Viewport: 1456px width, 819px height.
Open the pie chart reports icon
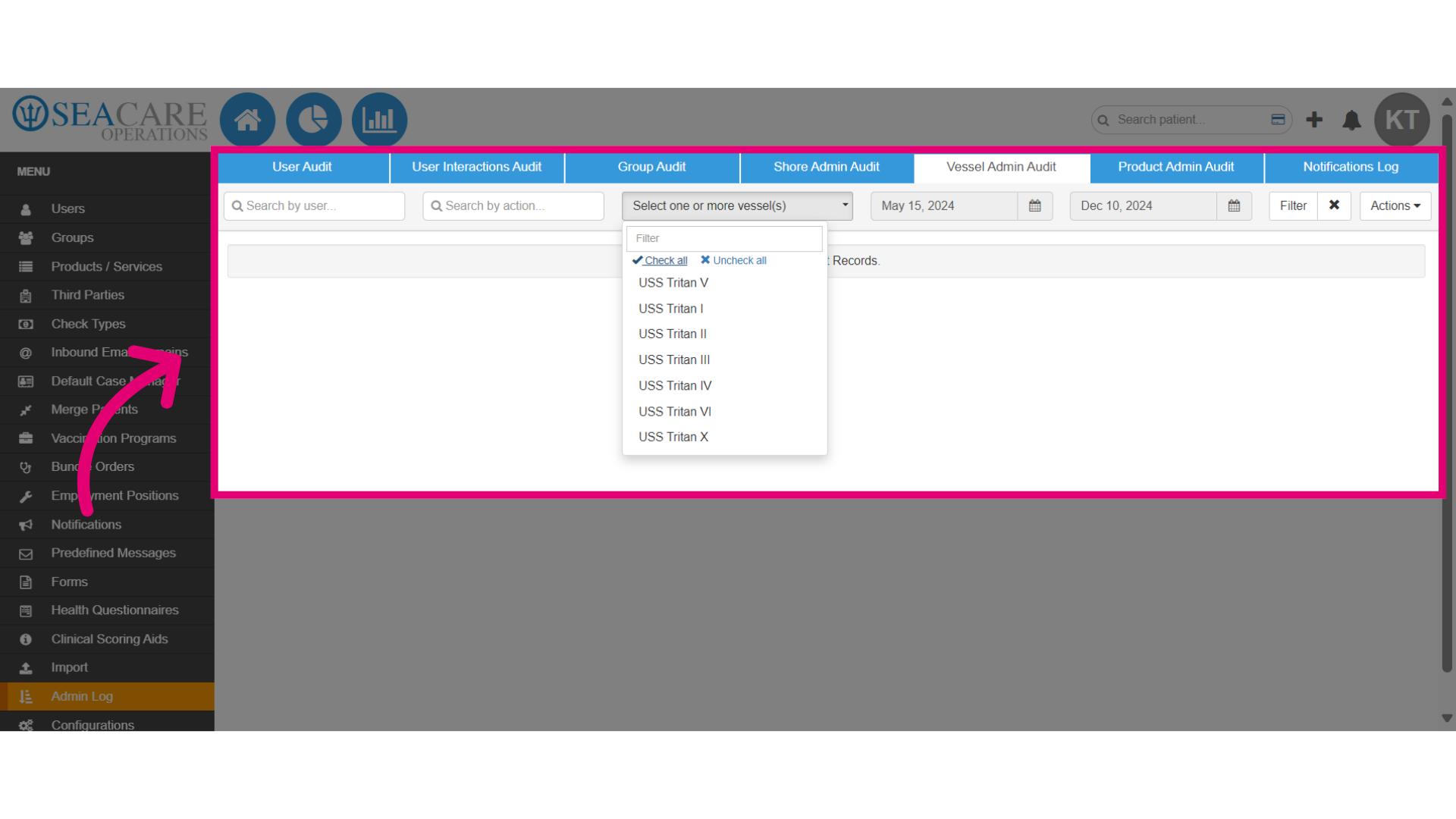point(313,120)
